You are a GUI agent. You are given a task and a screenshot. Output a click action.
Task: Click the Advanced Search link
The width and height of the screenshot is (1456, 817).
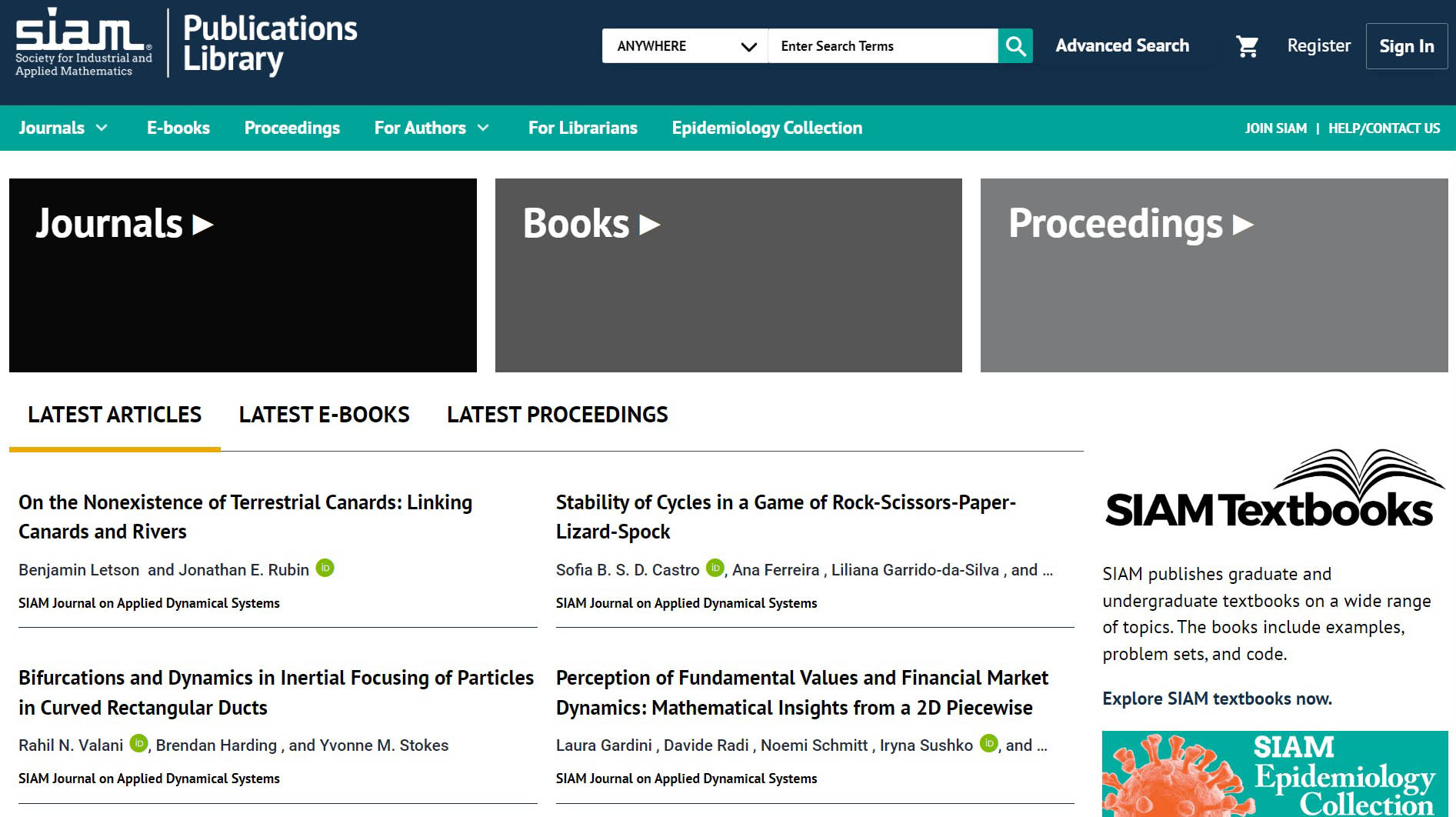[1122, 46]
